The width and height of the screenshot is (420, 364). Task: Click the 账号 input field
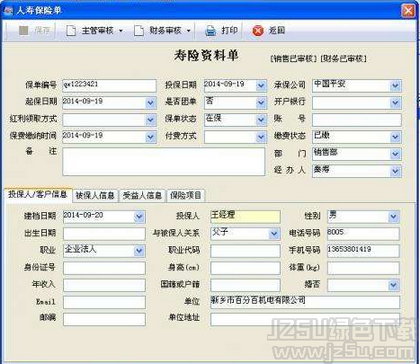pos(357,120)
